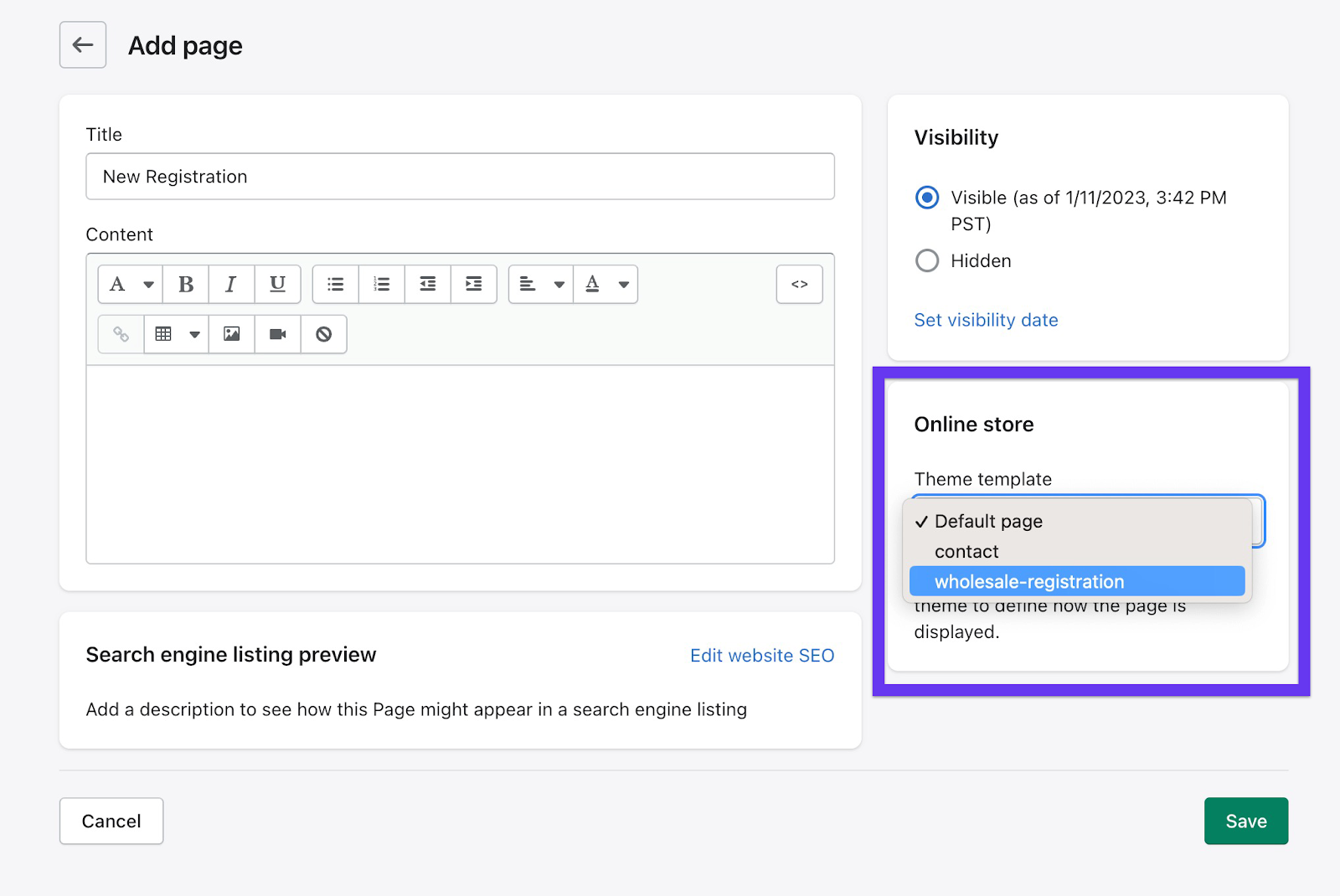Viewport: 1340px width, 896px height.
Task: Open the text alignment dropdown
Action: 541,285
